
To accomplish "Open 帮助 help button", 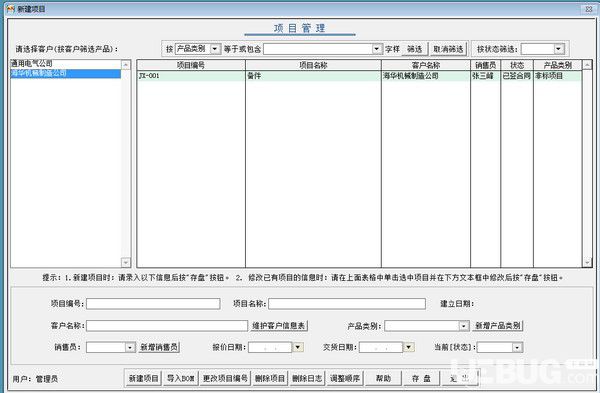I will [x=383, y=378].
